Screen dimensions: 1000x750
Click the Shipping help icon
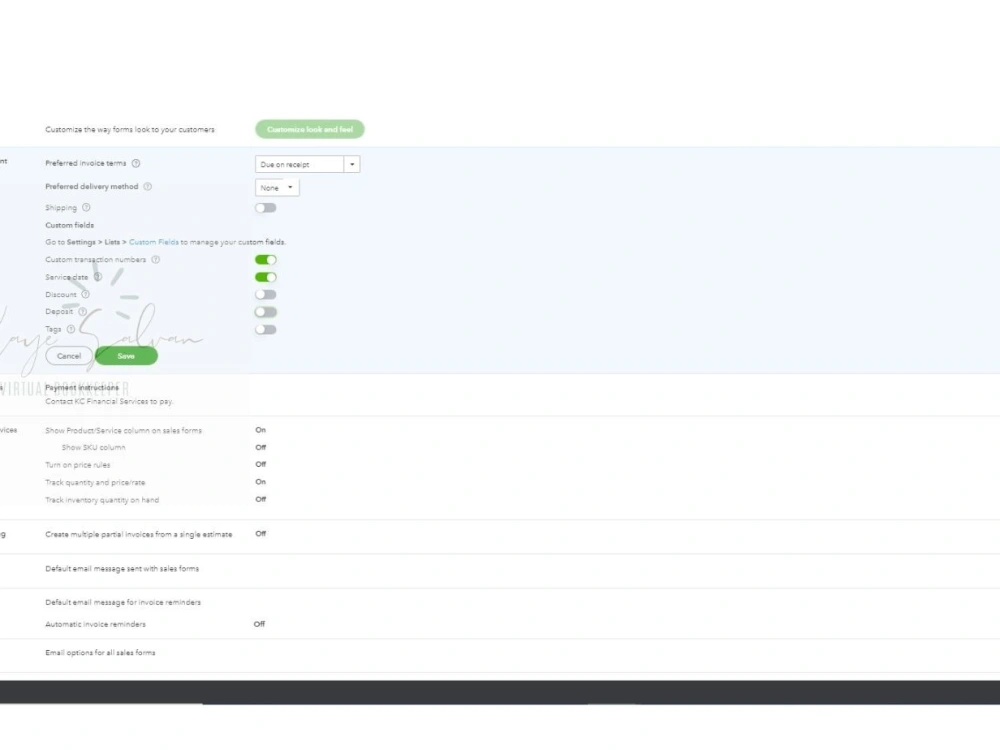(86, 207)
